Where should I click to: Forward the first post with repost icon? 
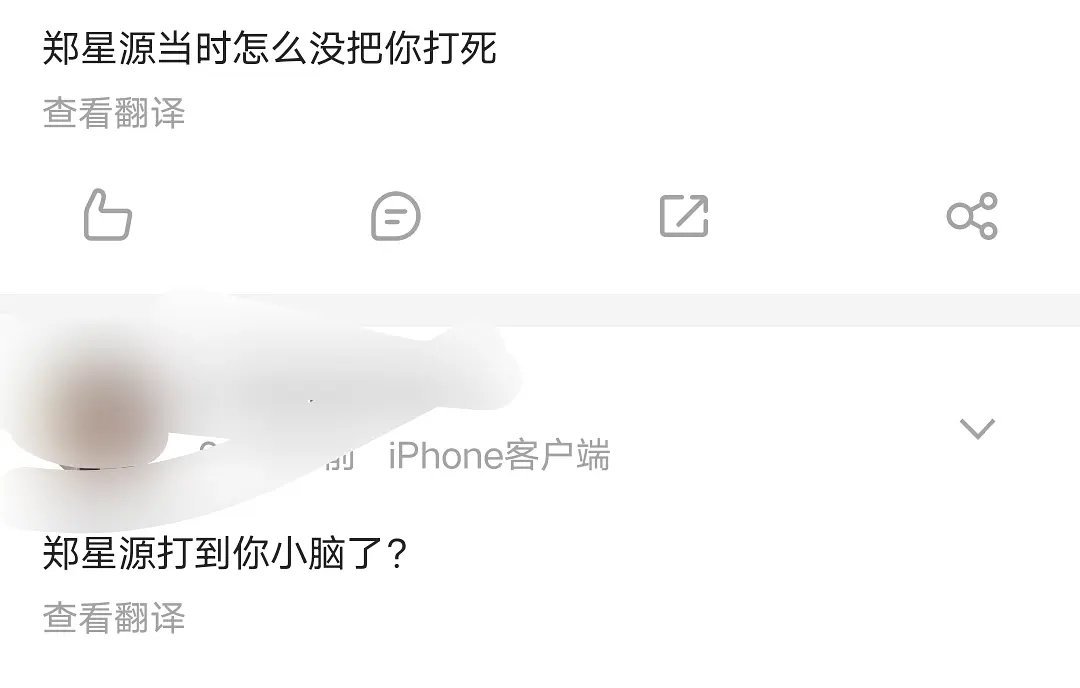click(684, 216)
